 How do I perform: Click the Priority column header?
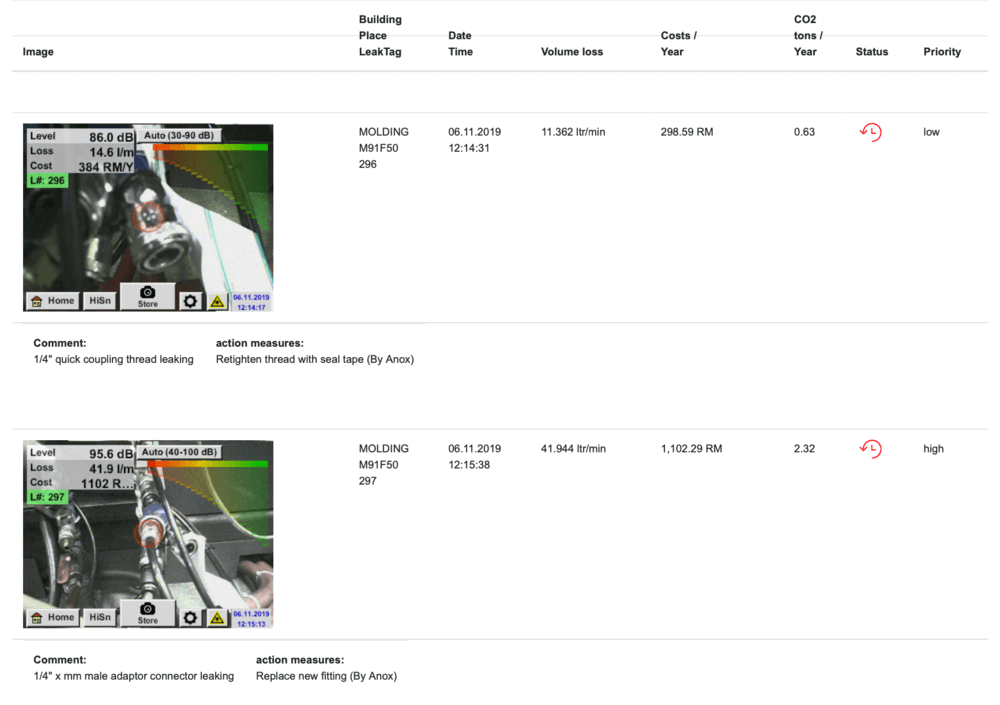pyautogui.click(x=942, y=52)
